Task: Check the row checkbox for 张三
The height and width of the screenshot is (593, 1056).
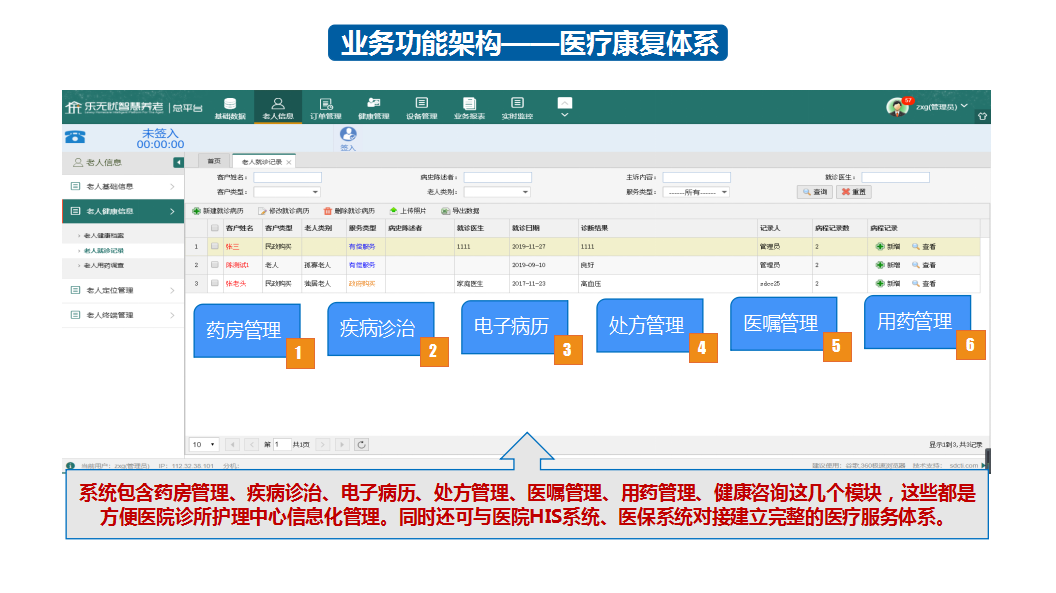Action: (x=215, y=246)
